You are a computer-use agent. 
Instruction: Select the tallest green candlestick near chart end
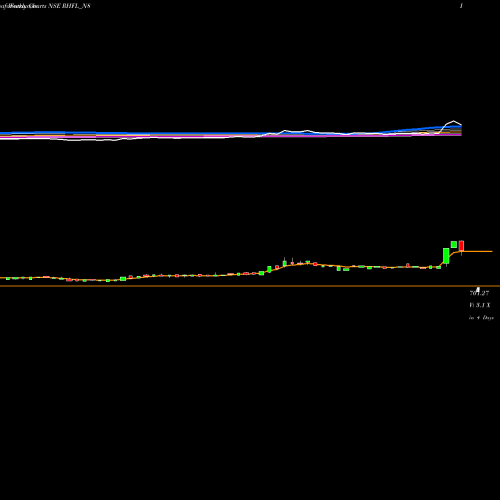coord(446,256)
